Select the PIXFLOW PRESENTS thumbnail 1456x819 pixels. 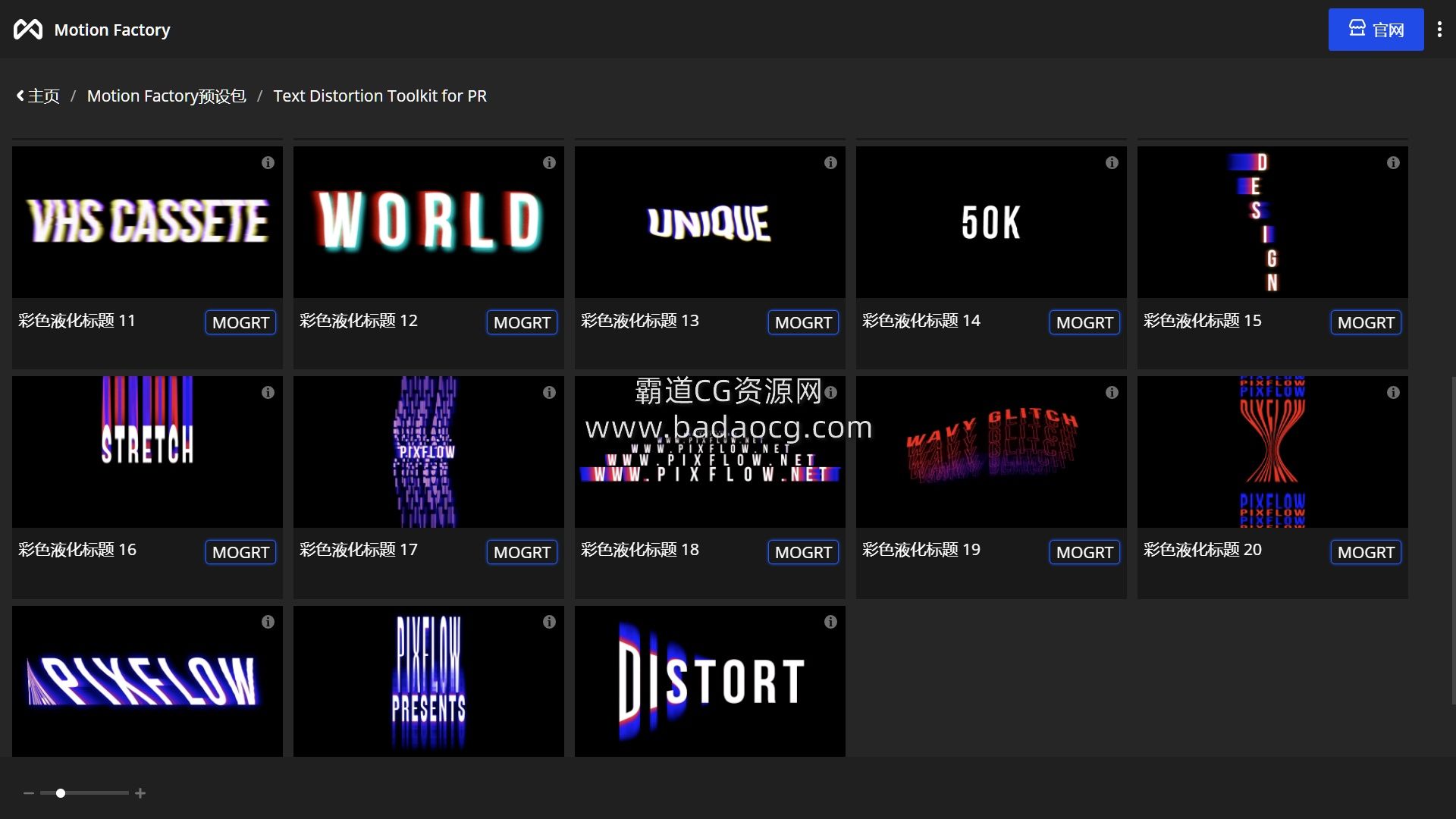point(428,681)
